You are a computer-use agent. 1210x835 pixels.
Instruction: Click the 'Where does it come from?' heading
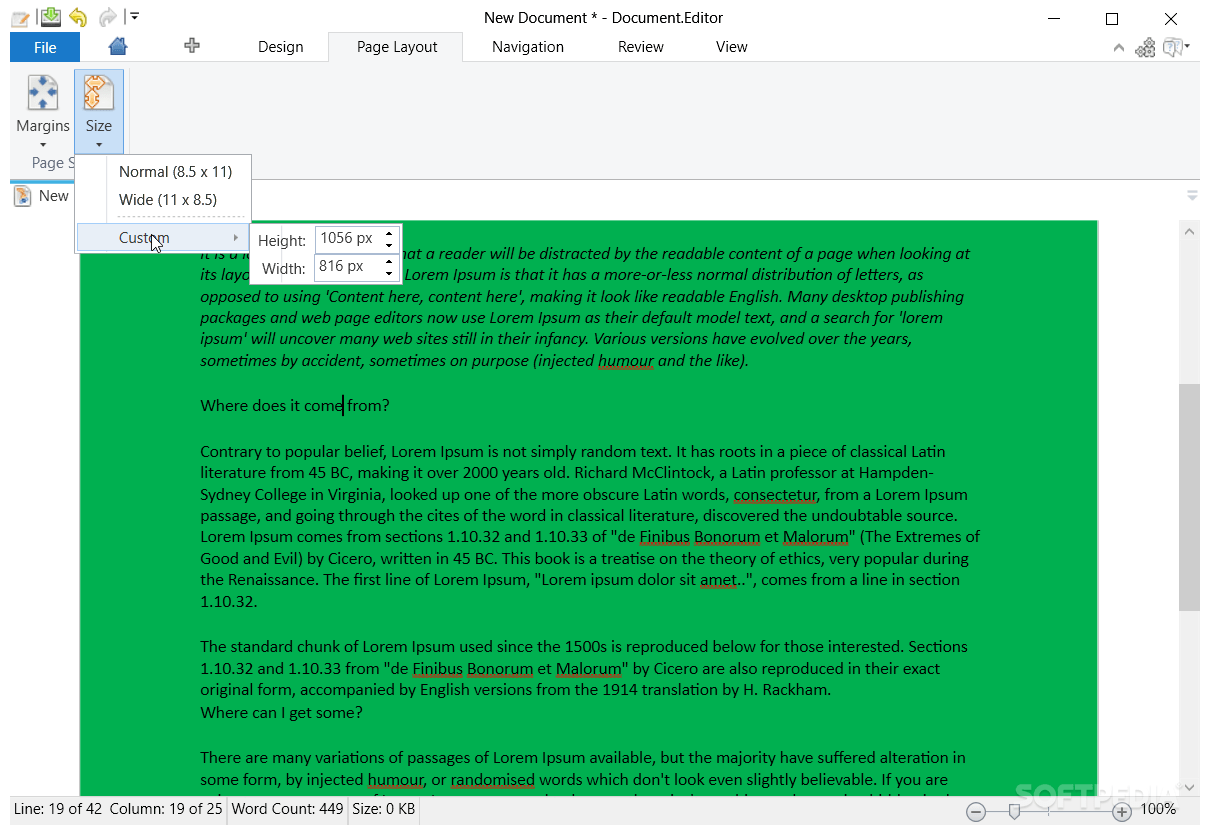[x=295, y=405]
